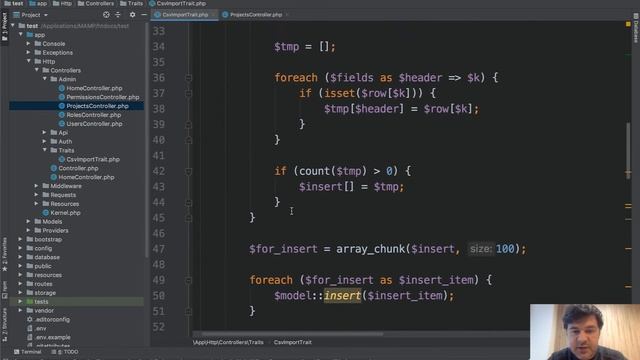Click the yellow inspection indicator icon
Viewport: 640px width, 360px height.
pyautogui.click(x=628, y=24)
